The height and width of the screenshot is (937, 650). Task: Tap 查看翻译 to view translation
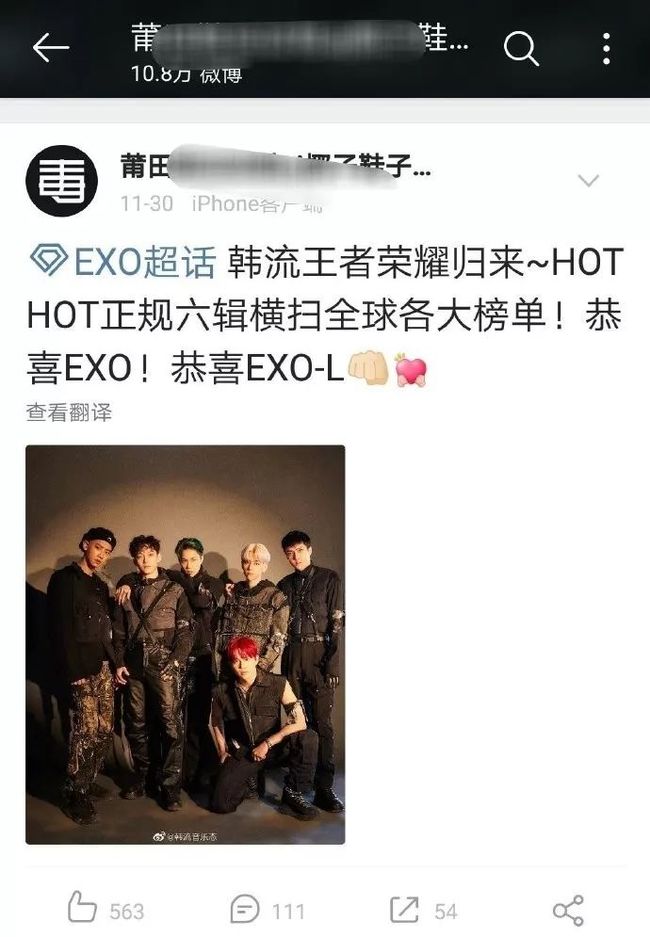pyautogui.click(x=69, y=412)
